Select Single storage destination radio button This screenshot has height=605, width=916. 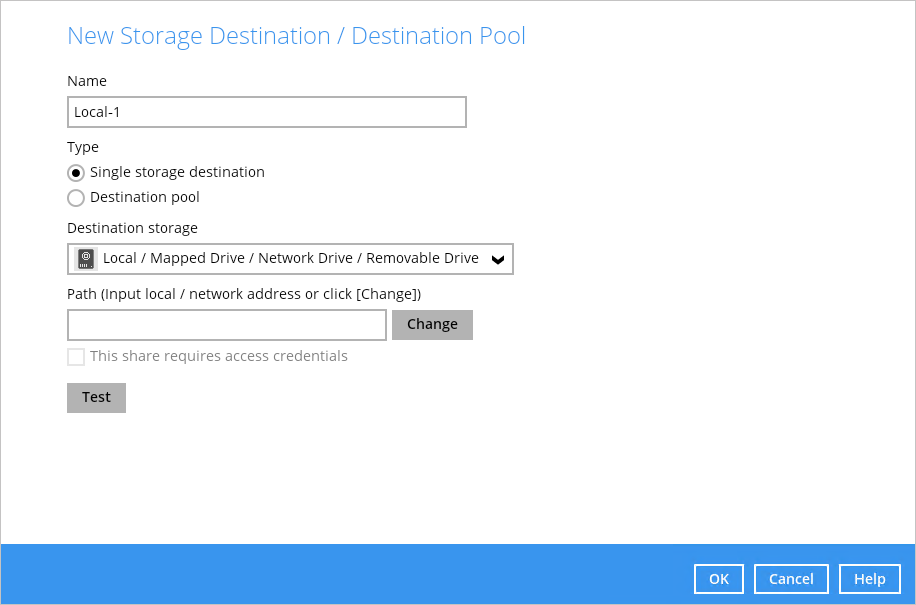pos(76,173)
